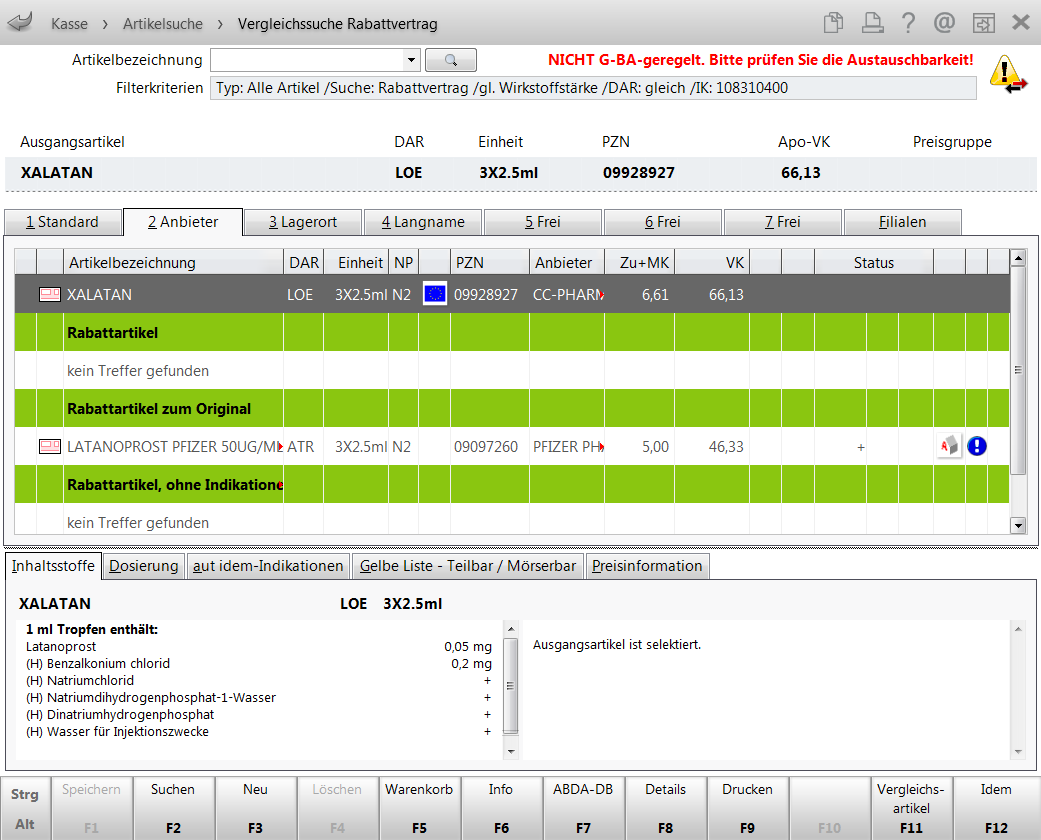Sort by VK column header

click(712, 262)
